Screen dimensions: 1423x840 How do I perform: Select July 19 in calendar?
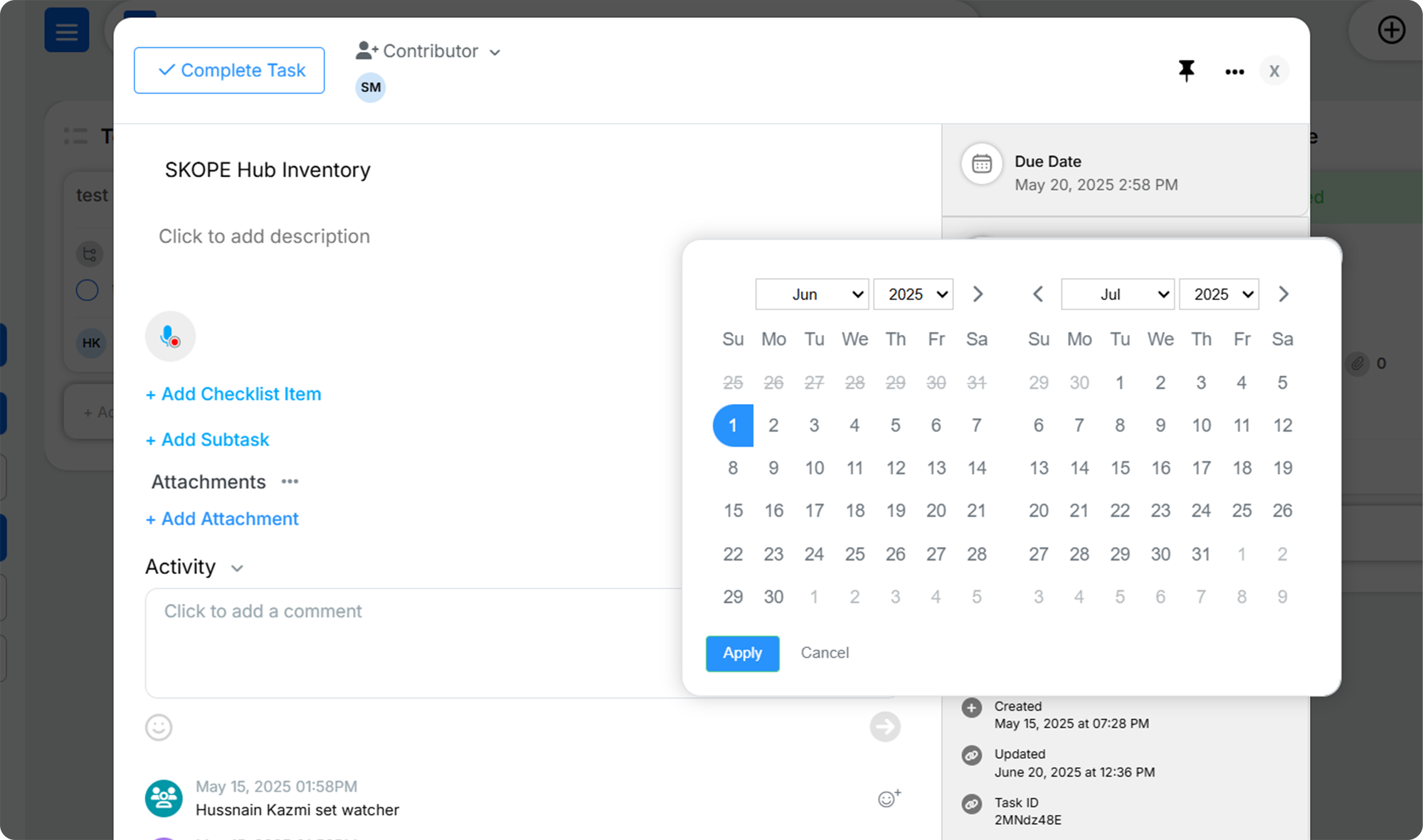tap(1282, 468)
